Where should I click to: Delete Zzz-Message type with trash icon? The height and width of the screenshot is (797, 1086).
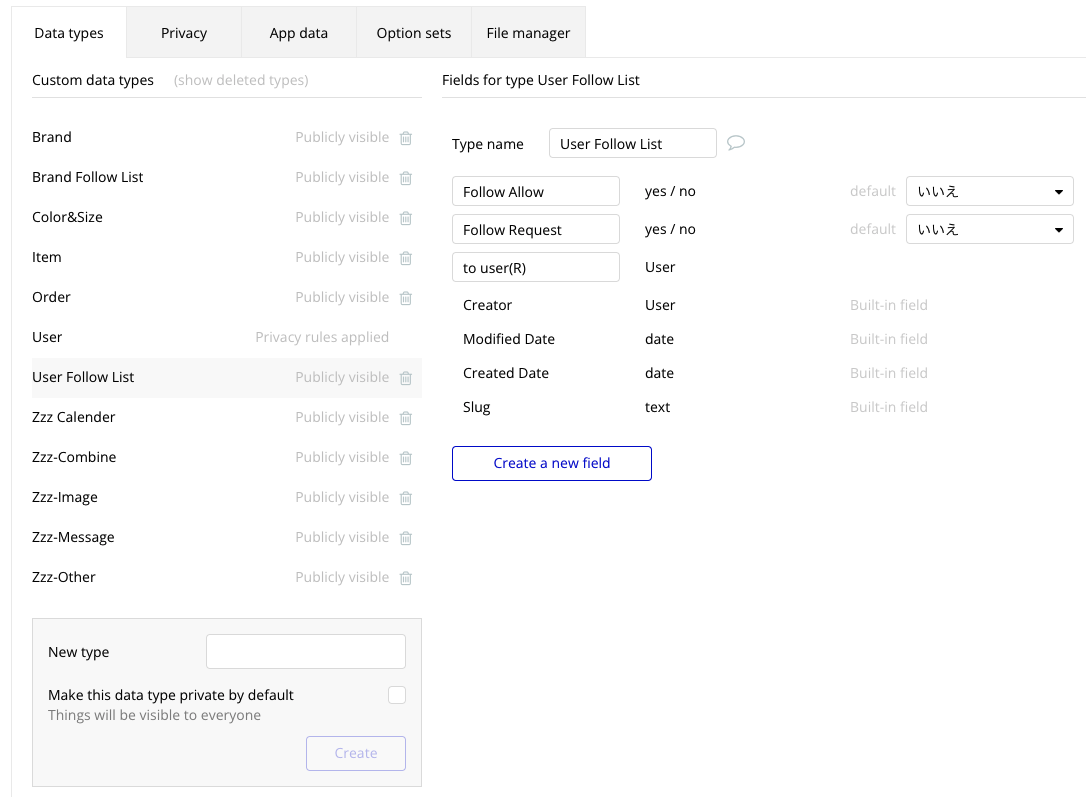[406, 538]
